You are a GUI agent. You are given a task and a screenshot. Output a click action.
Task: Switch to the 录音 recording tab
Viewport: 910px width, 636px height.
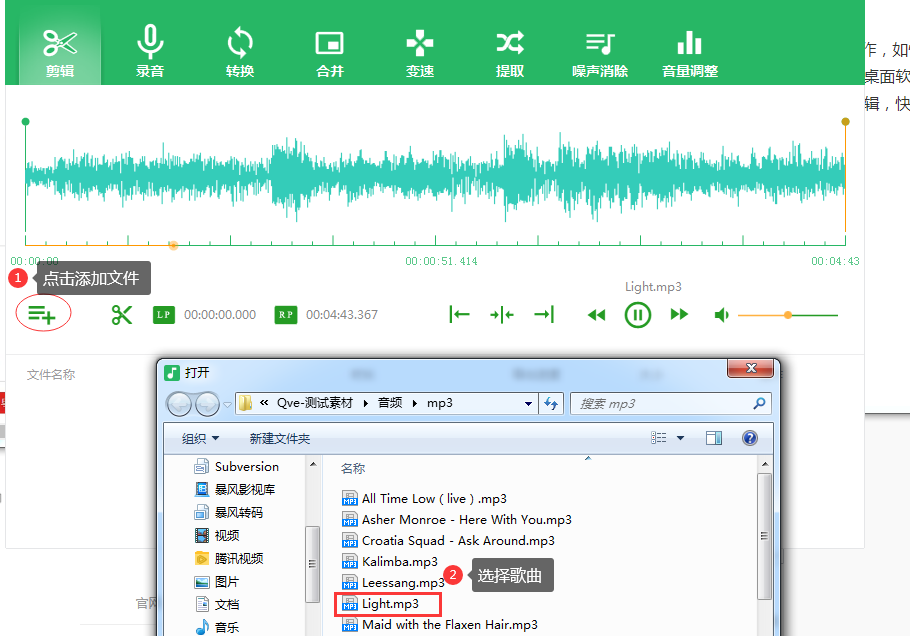[x=150, y=52]
